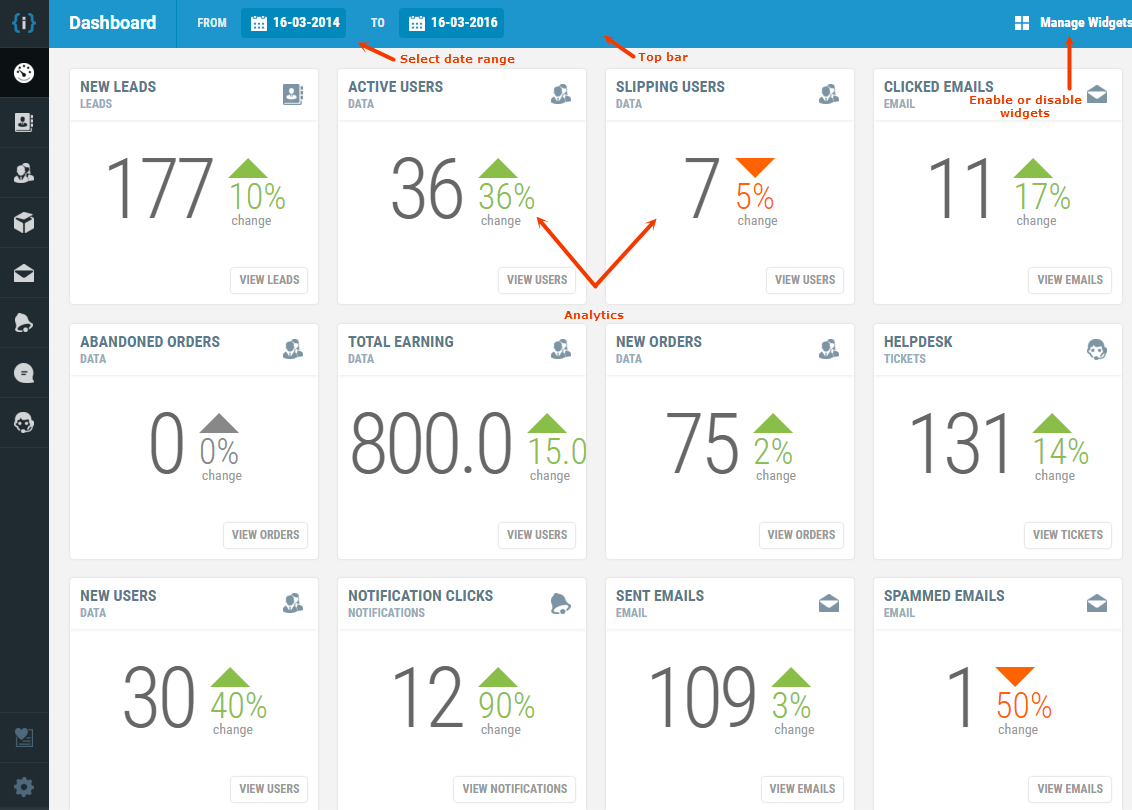Click the headset icon on the Helpdesk widget
This screenshot has height=810, width=1132.
(x=1097, y=349)
